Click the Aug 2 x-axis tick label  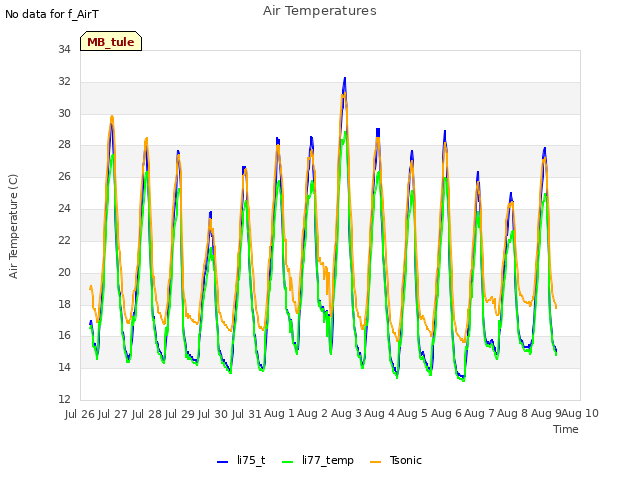pos(313,413)
